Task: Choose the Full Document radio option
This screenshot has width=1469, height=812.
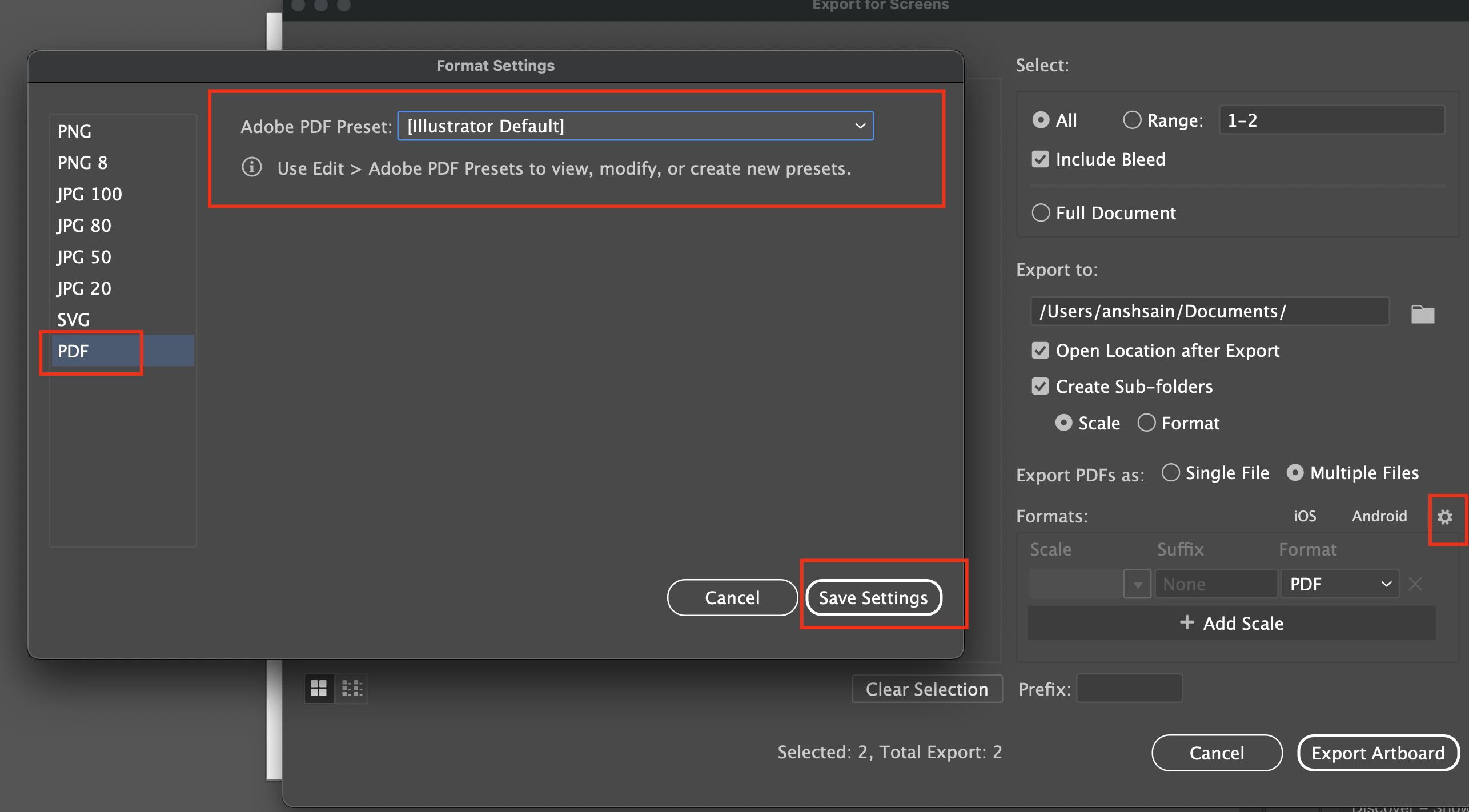Action: 1041,213
